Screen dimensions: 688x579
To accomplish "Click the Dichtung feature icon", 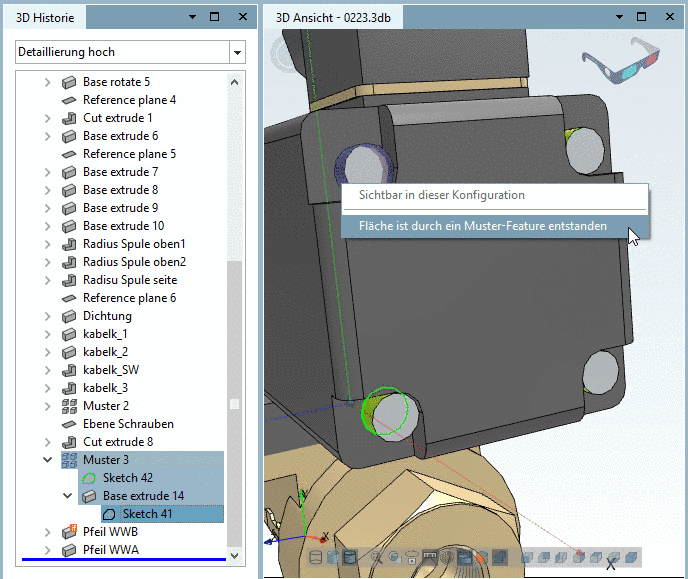I will pyautogui.click(x=69, y=316).
